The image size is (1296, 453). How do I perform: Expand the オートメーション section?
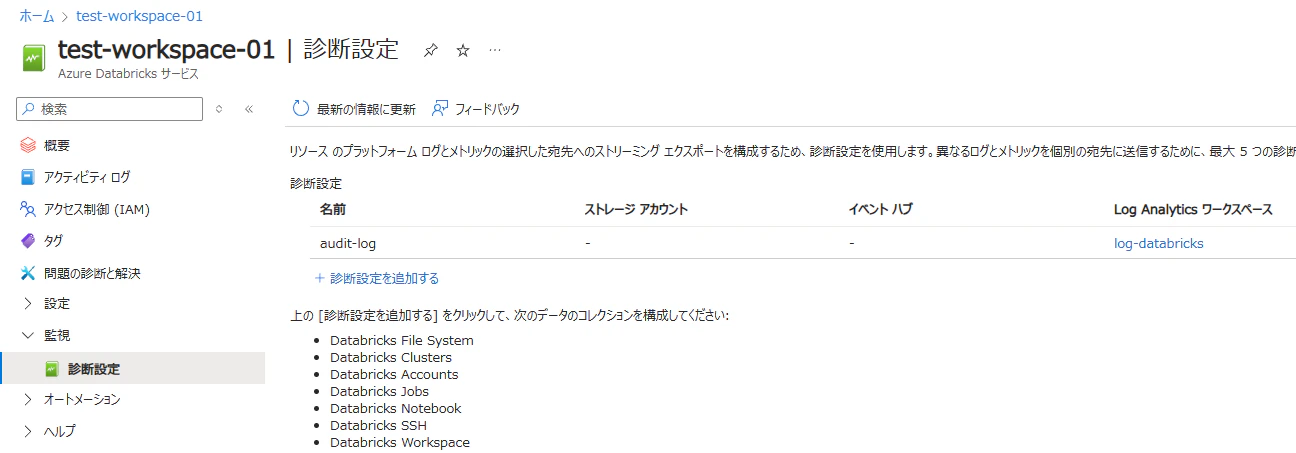point(28,399)
